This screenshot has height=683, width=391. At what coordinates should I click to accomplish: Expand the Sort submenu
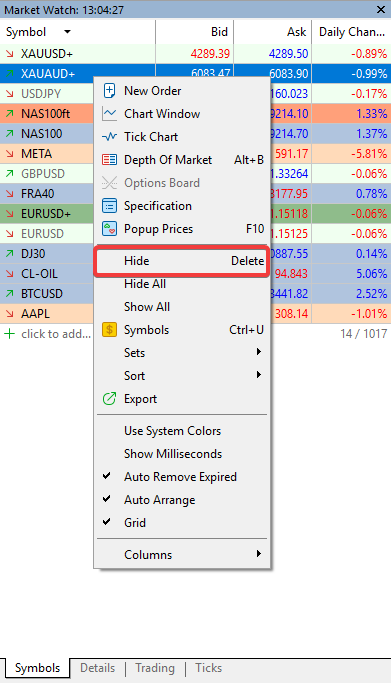pos(182,376)
